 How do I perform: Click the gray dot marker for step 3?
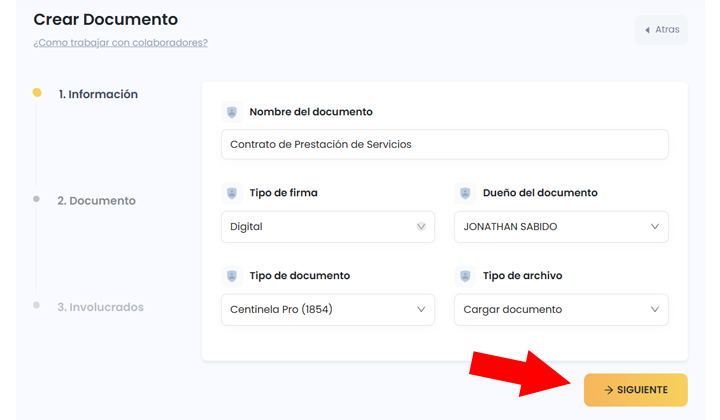pos(37,305)
